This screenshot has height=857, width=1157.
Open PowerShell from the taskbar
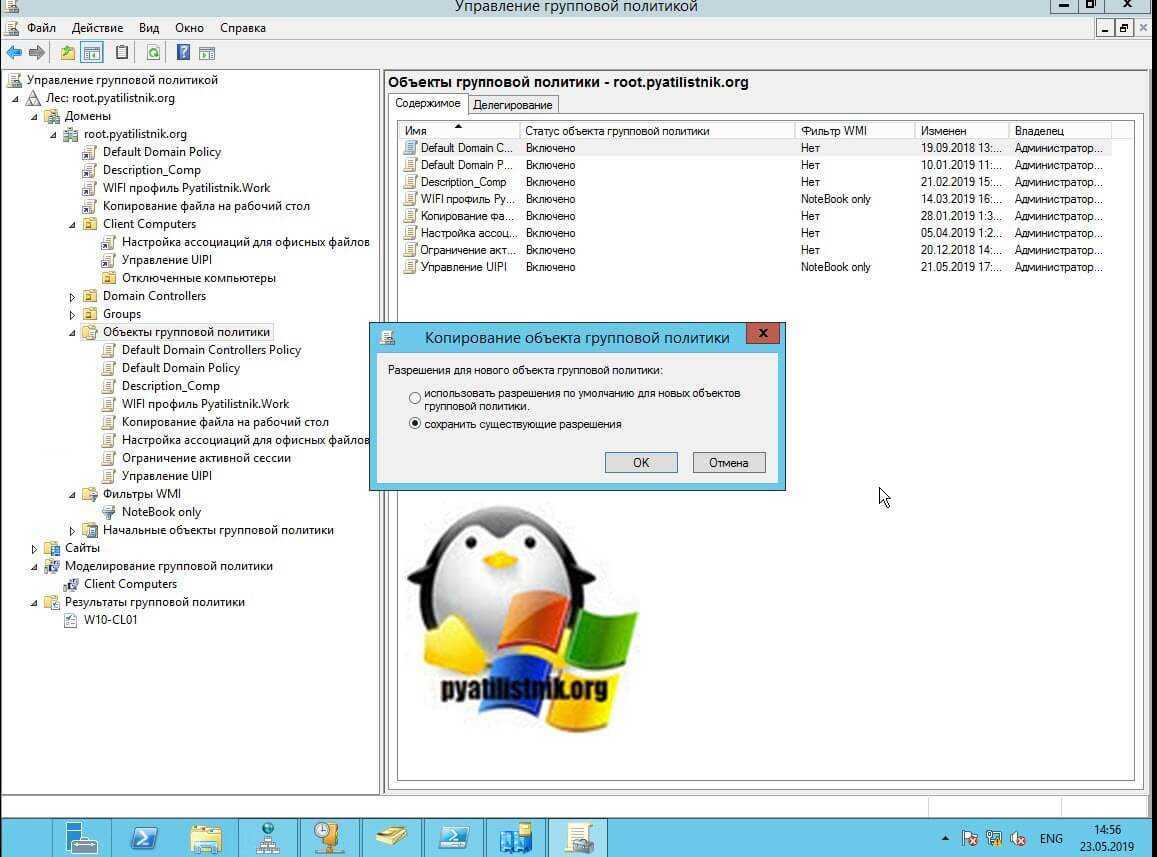pos(144,837)
